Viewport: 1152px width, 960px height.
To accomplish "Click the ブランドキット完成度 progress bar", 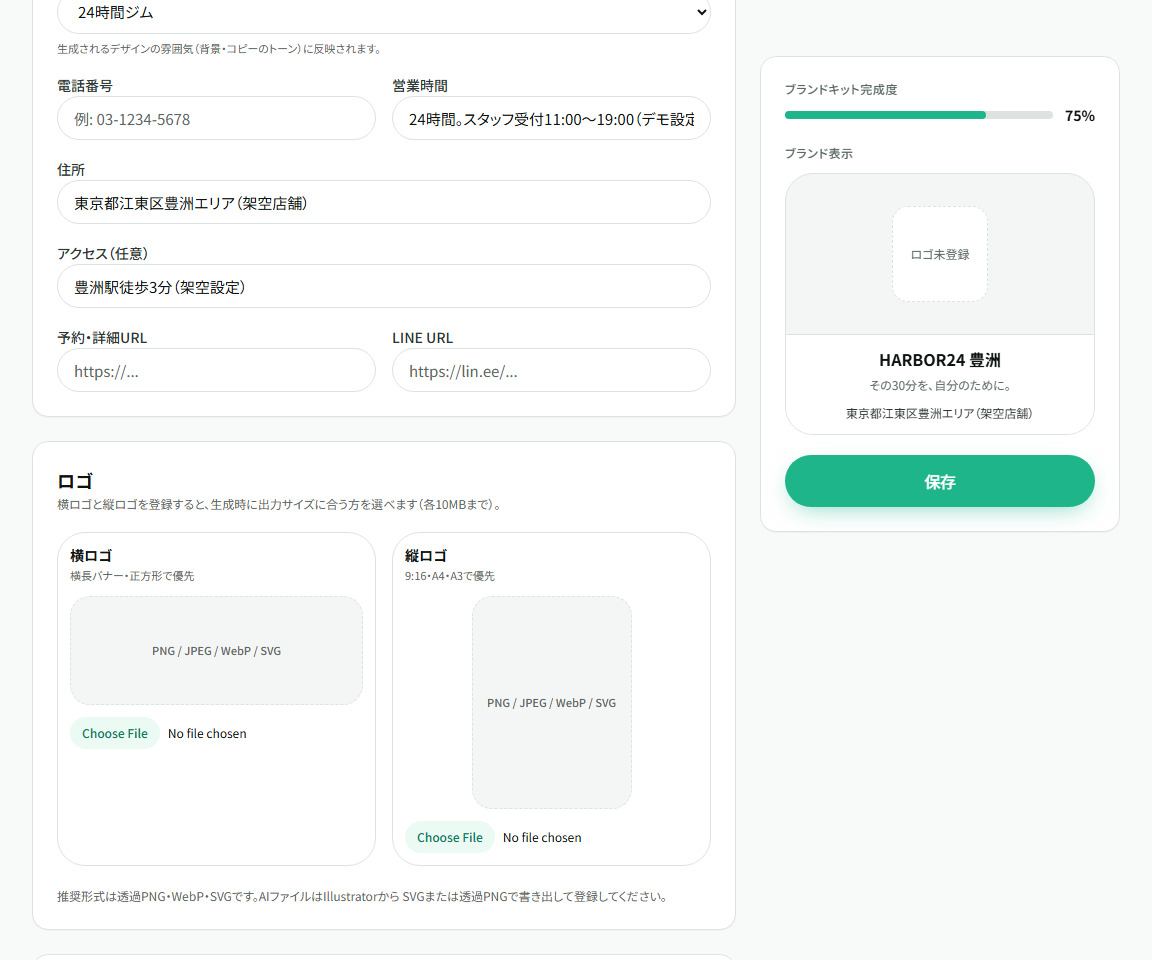I will click(918, 115).
